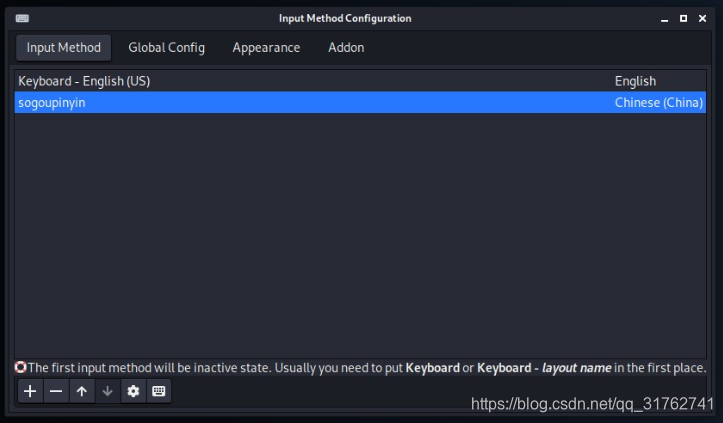The image size is (723, 423).
Task: Remove the selected input method with the minus button
Action: click(56, 391)
